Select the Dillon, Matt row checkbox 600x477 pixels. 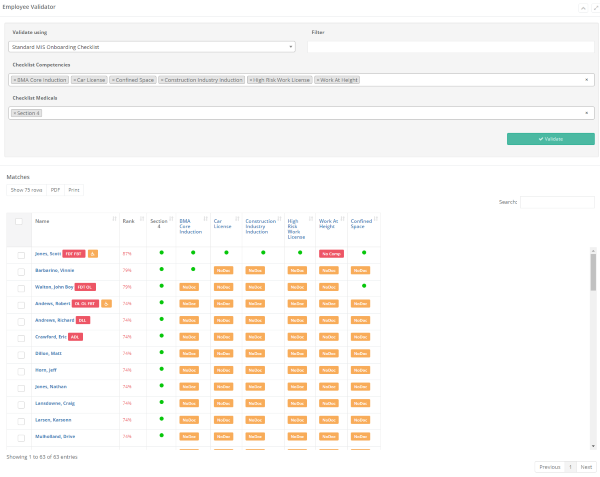coord(21,355)
